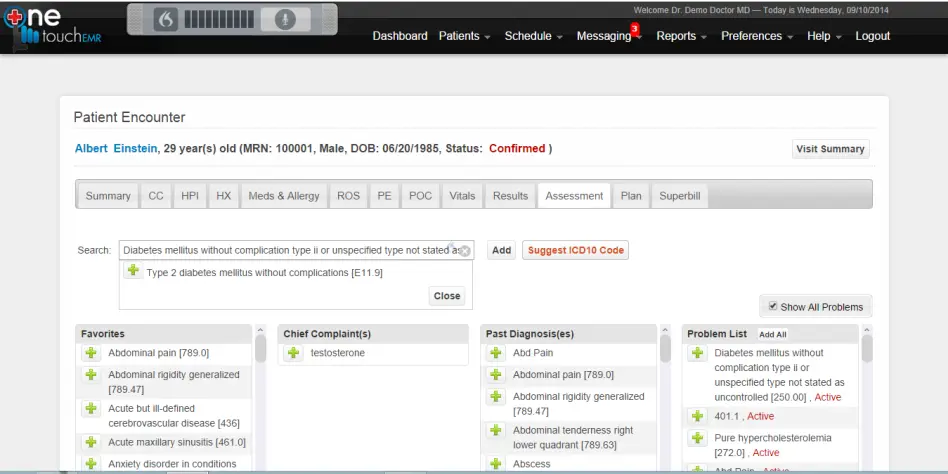Image resolution: width=948 pixels, height=474 pixels.
Task: Click the microphone icon in dictation bar
Action: tap(284, 20)
